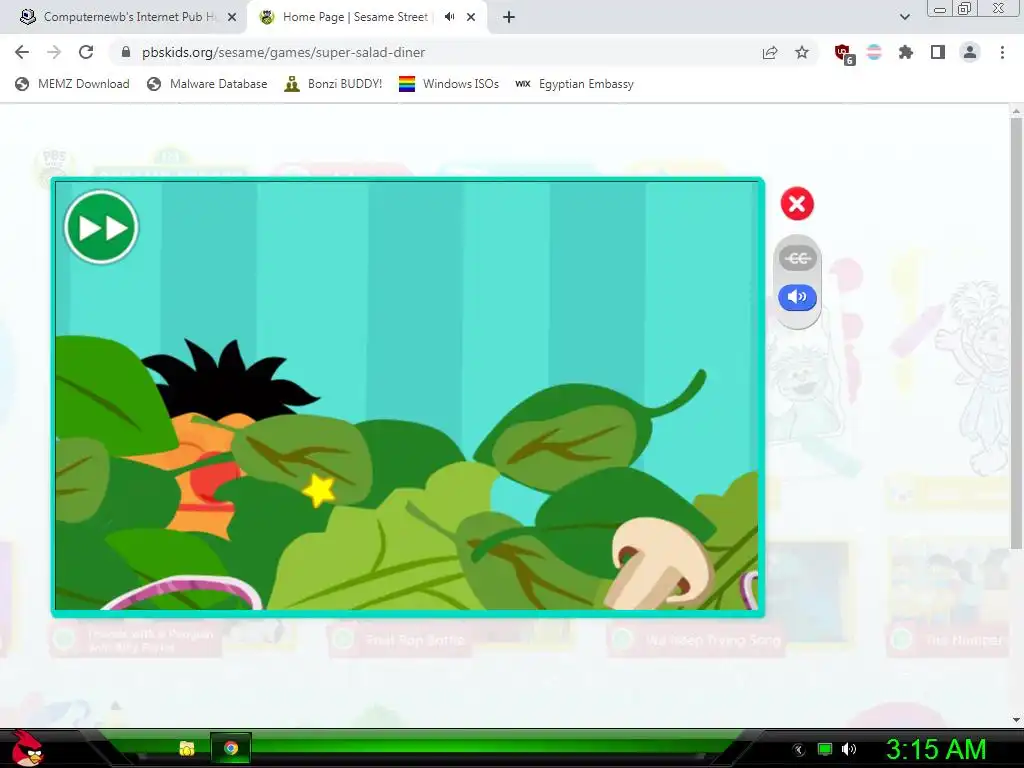The width and height of the screenshot is (1024, 768).
Task: Open the Extensions puzzle piece menu
Action: click(x=905, y=52)
